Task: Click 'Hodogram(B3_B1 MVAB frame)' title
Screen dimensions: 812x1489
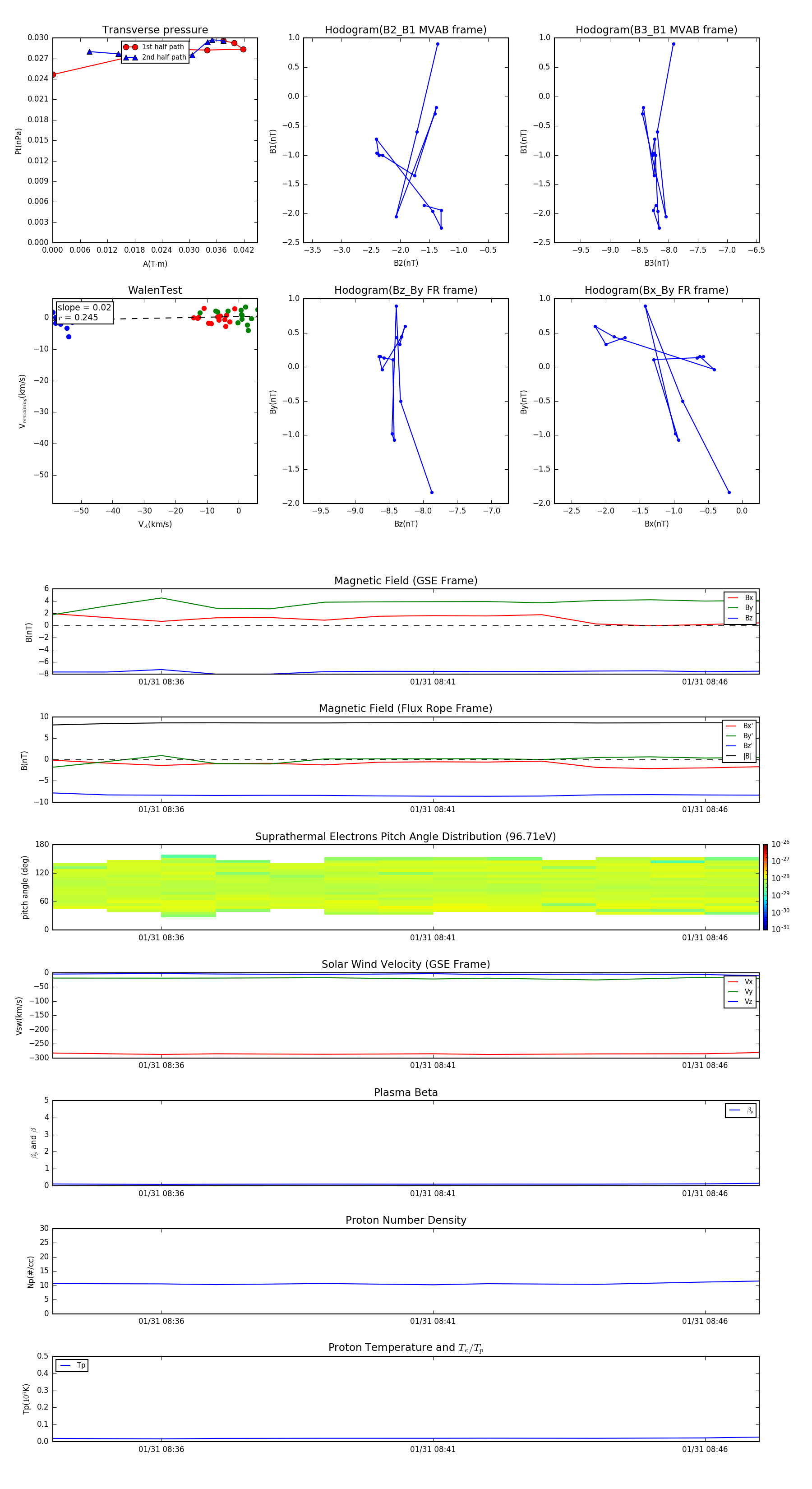Action: pyautogui.click(x=656, y=30)
